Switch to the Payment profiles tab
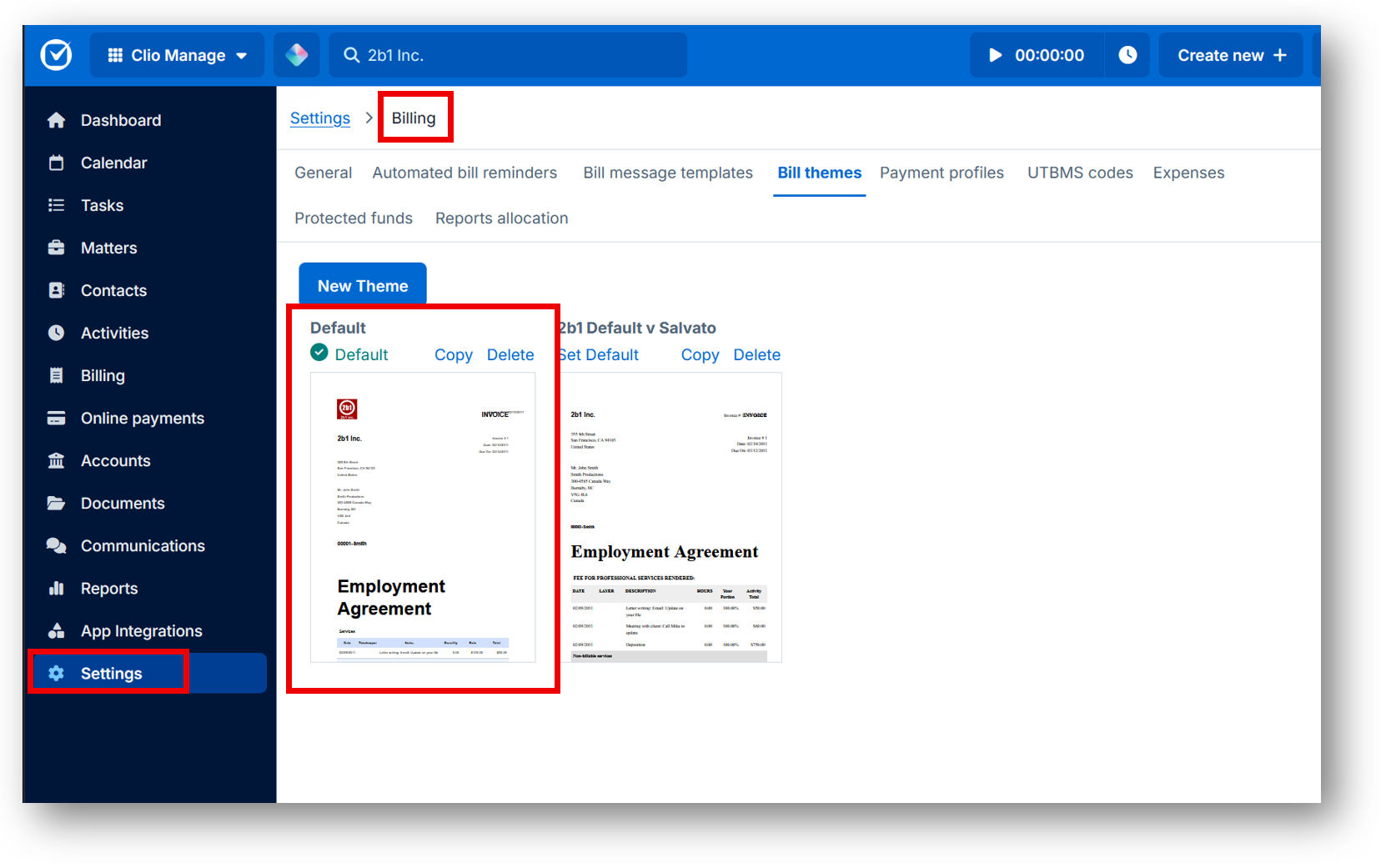 (942, 173)
